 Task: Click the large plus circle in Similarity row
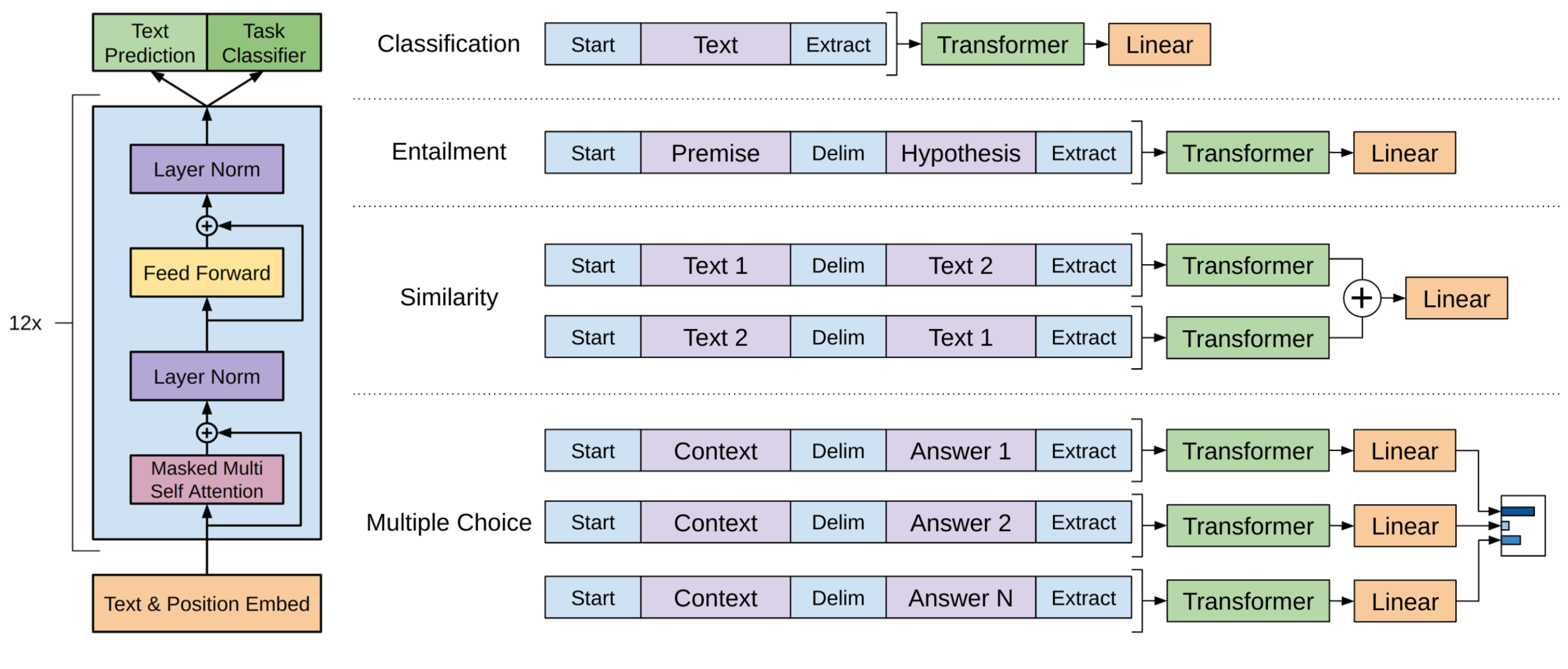point(1361,299)
